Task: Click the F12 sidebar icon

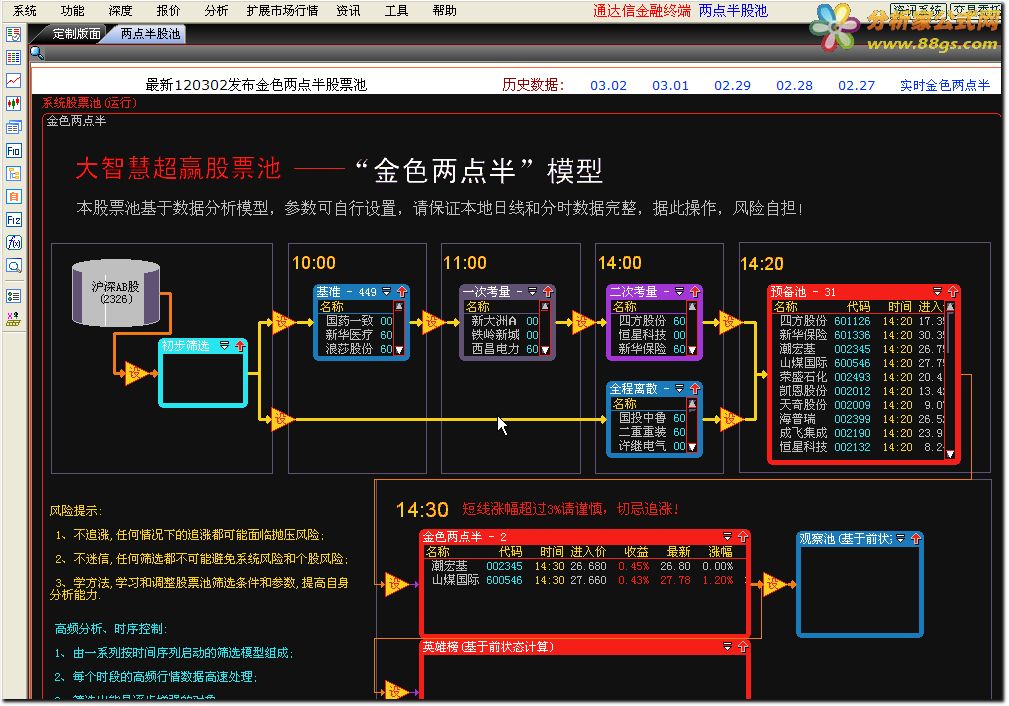Action: 13,219
